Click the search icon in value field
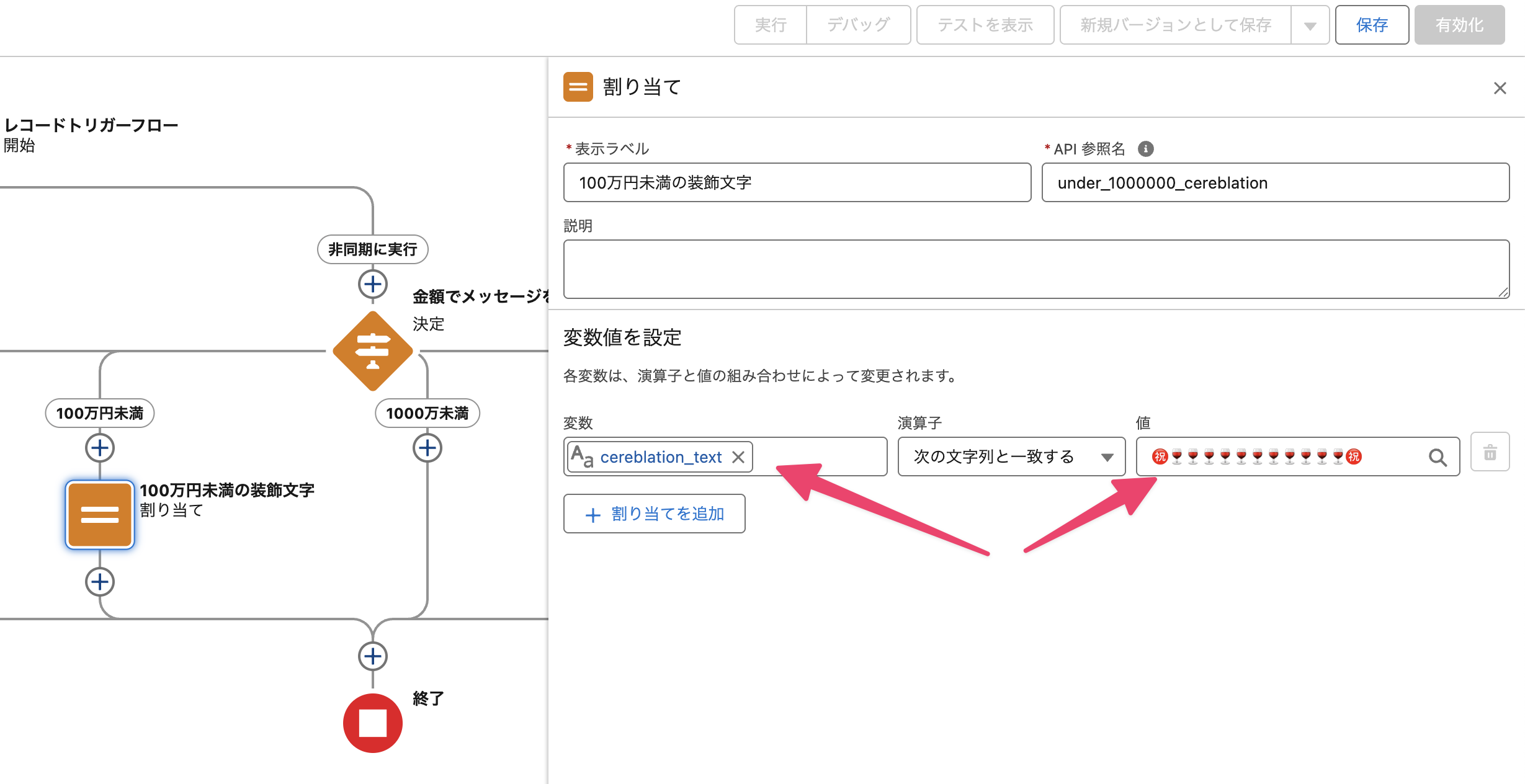Screen dimensions: 1525x784 1438,458
